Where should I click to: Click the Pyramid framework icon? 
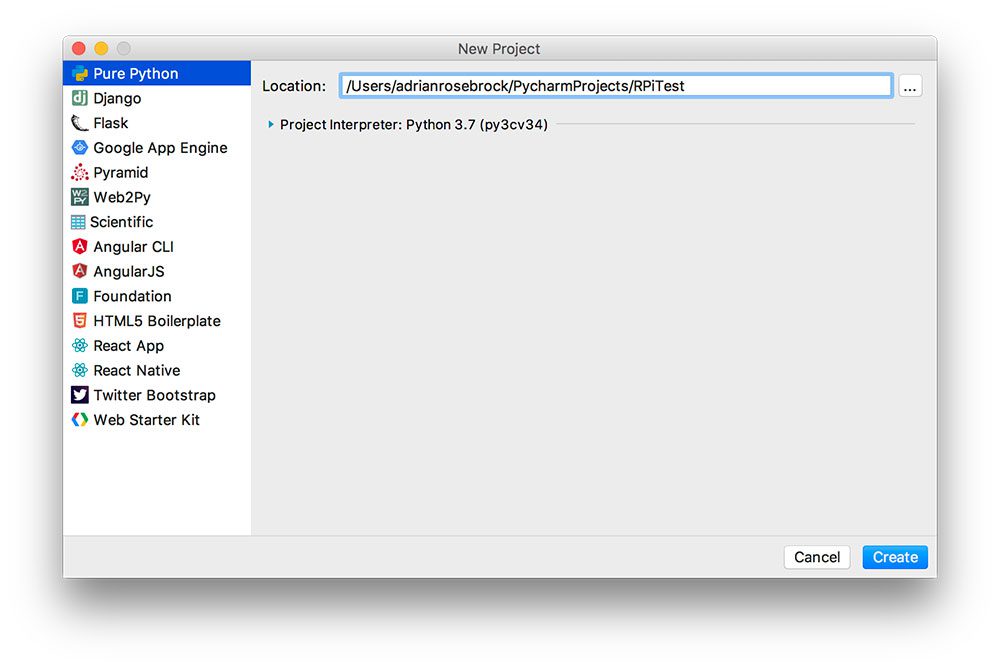pyautogui.click(x=80, y=172)
